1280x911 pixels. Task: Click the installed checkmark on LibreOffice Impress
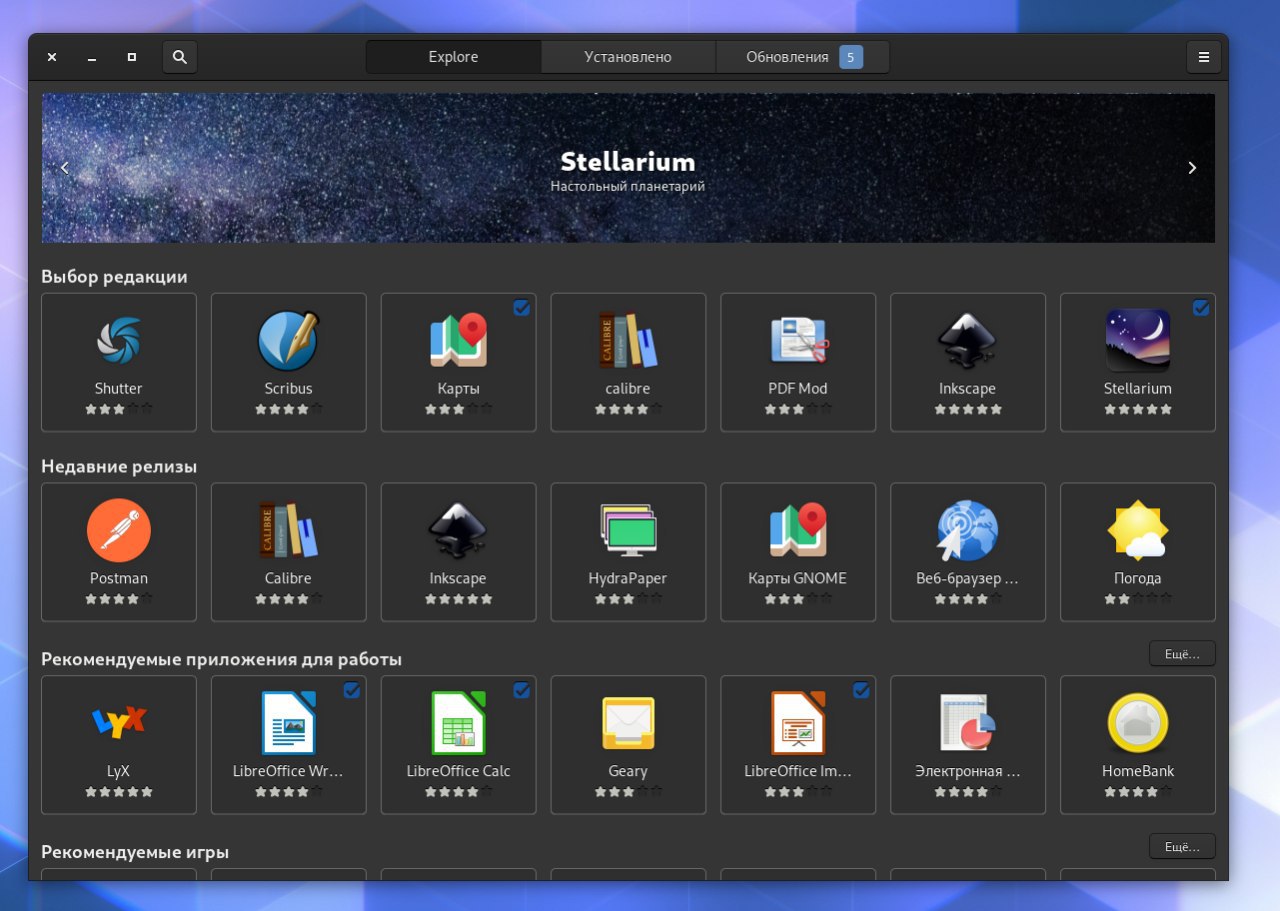pos(861,690)
